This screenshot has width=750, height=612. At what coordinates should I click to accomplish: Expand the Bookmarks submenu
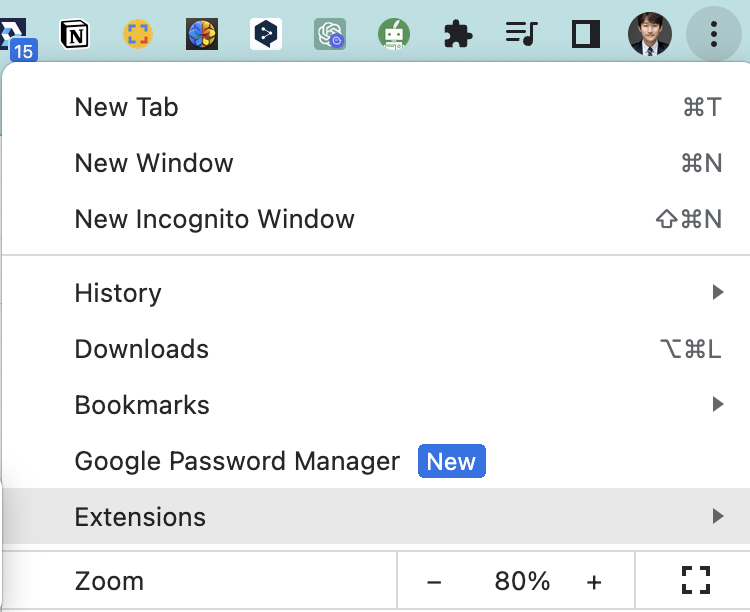[376, 405]
